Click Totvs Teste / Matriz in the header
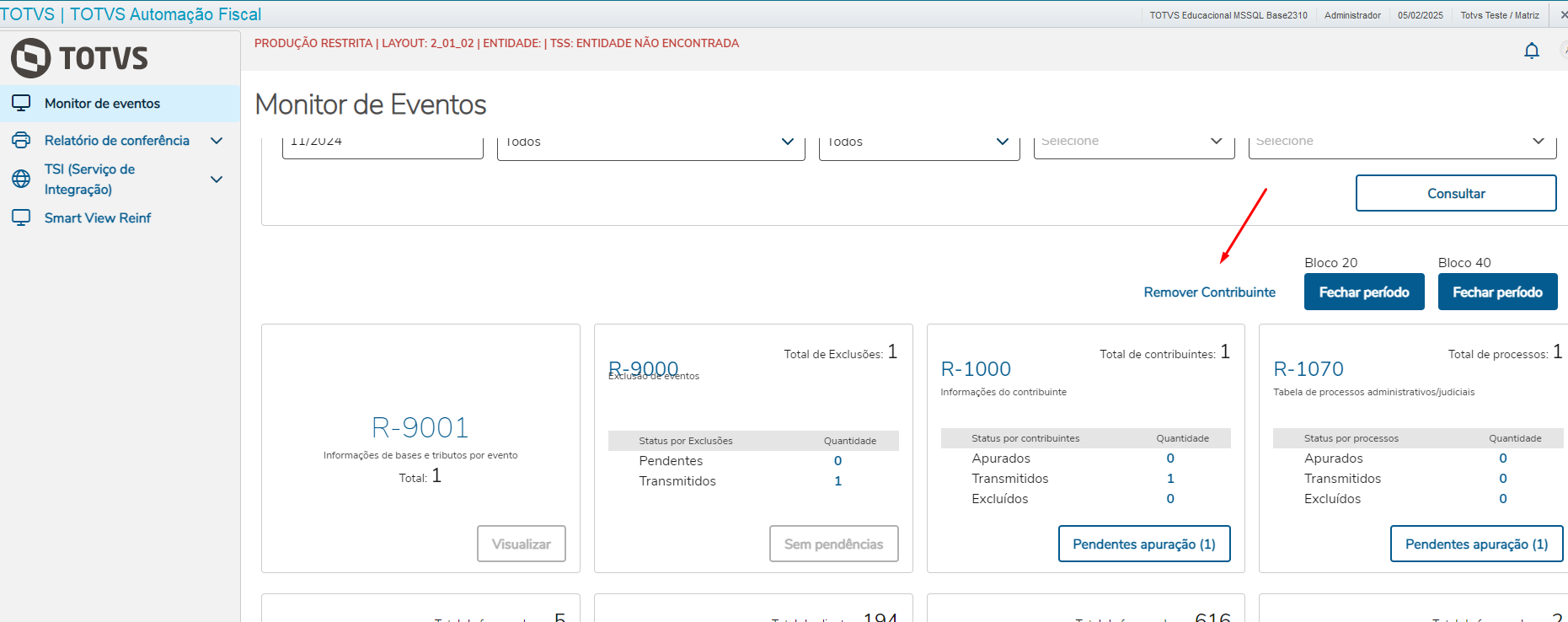This screenshot has height=622, width=1568. pyautogui.click(x=1500, y=15)
